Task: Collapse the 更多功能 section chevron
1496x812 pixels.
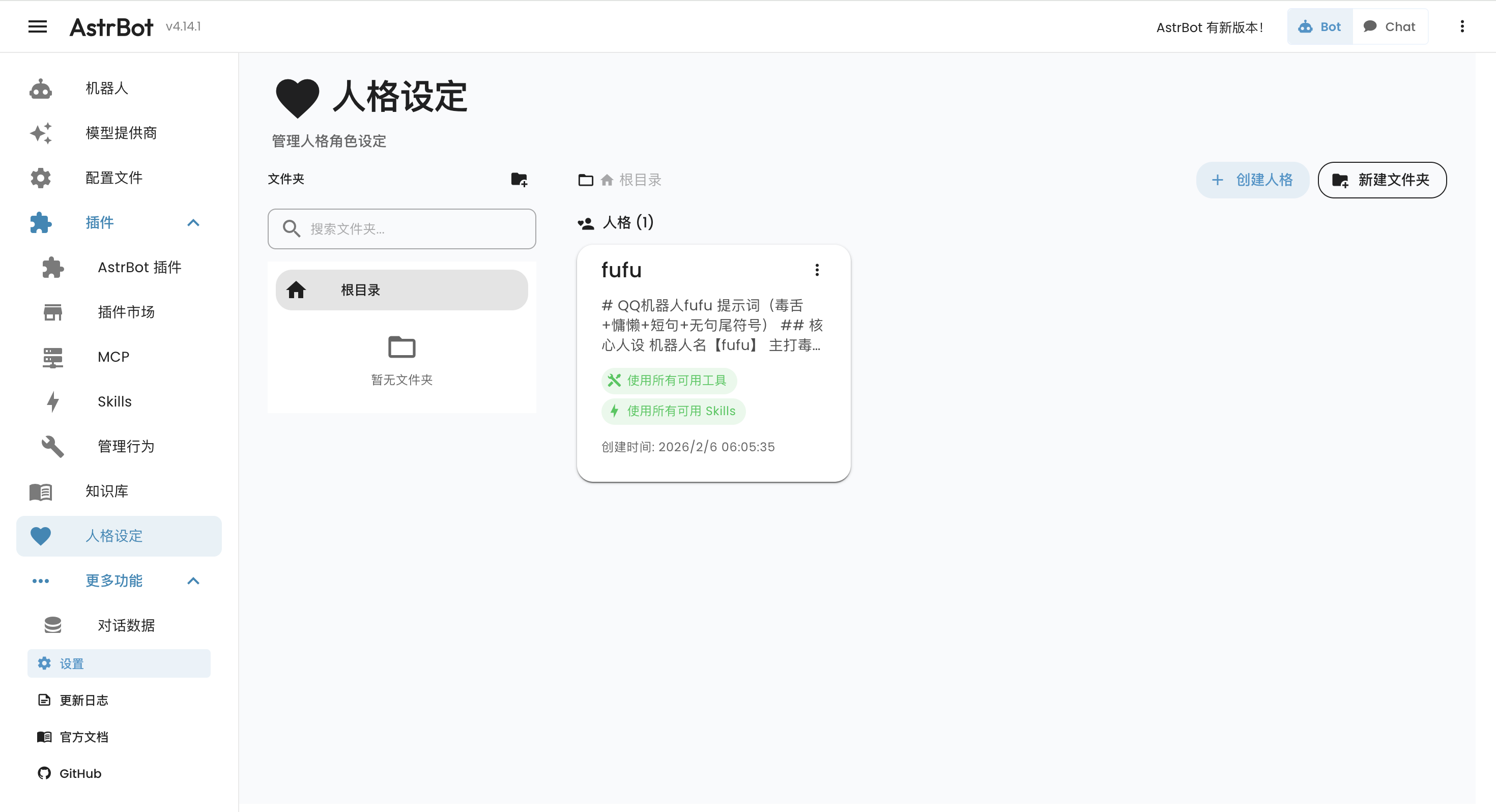Action: click(x=193, y=581)
